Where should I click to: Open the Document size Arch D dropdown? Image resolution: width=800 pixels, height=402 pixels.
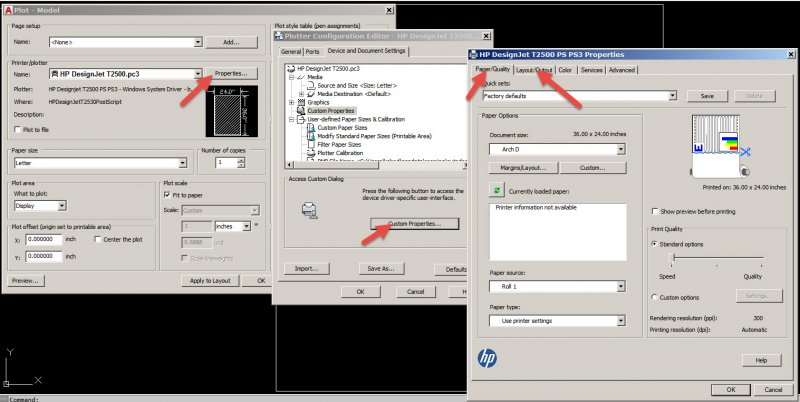pyautogui.click(x=621, y=149)
